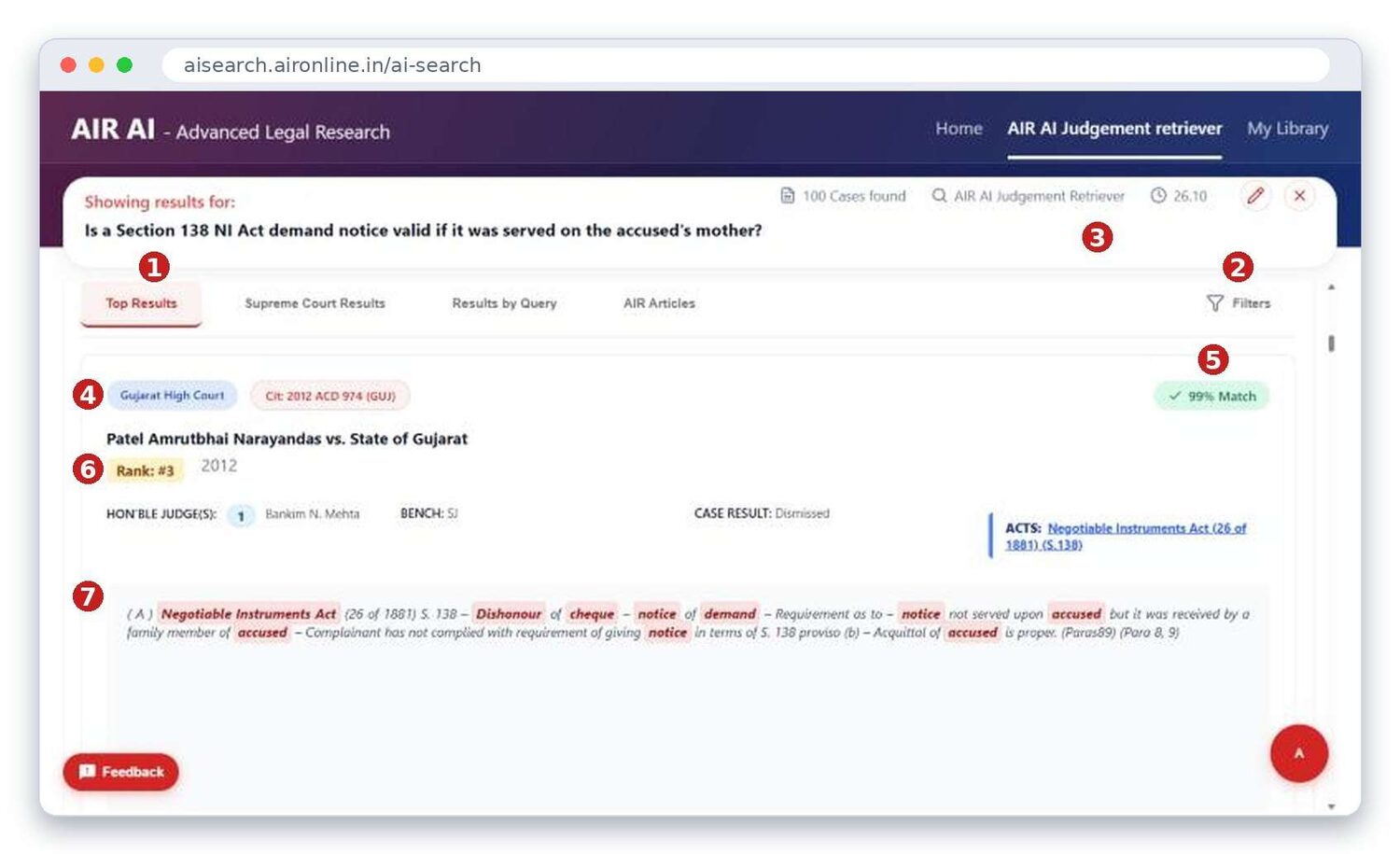Click the Filters funnel icon
The image size is (1400, 854).
coord(1214,303)
